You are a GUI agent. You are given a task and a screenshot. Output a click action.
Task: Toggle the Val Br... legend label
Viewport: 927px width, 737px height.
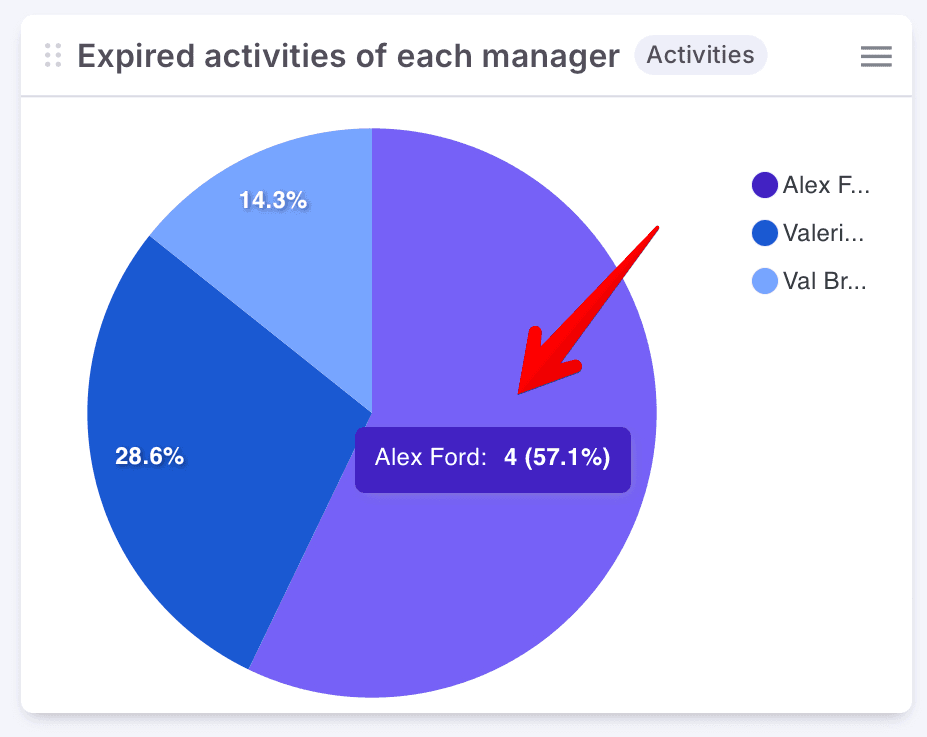[x=824, y=282]
